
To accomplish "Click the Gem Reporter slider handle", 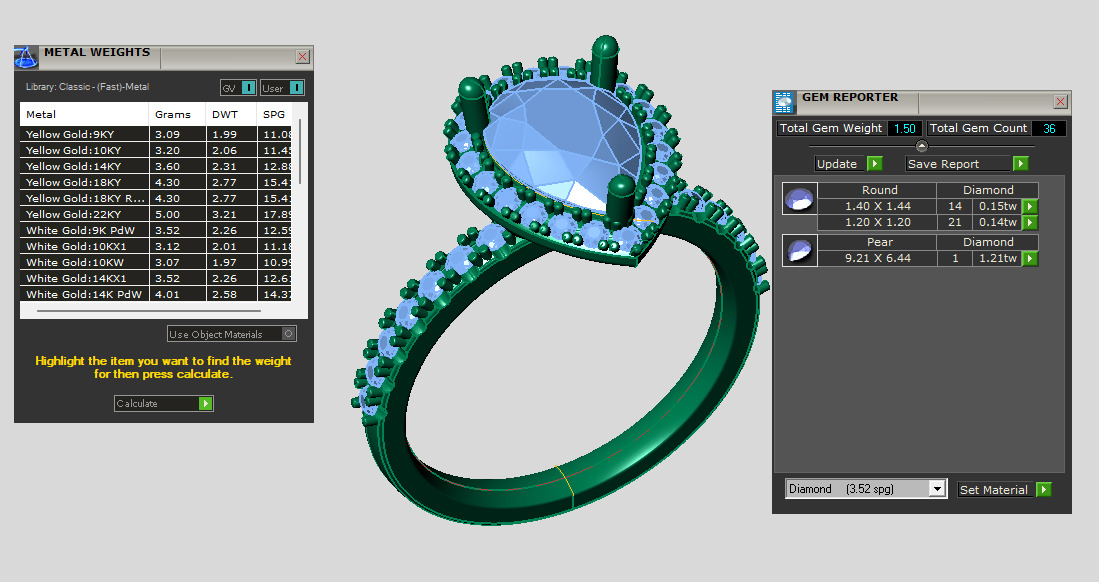I will click(x=922, y=146).
